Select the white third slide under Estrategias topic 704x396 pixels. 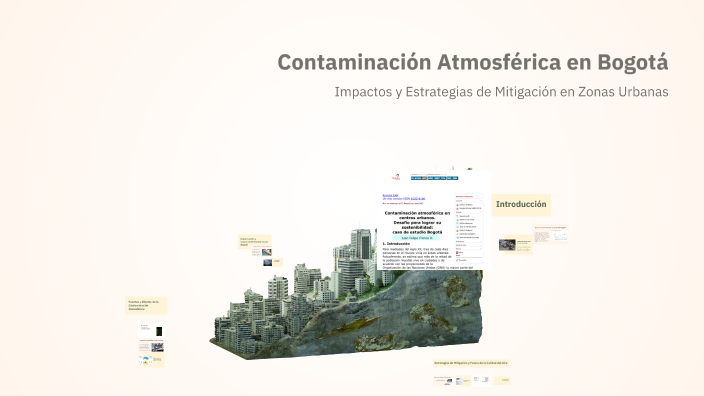(482, 381)
